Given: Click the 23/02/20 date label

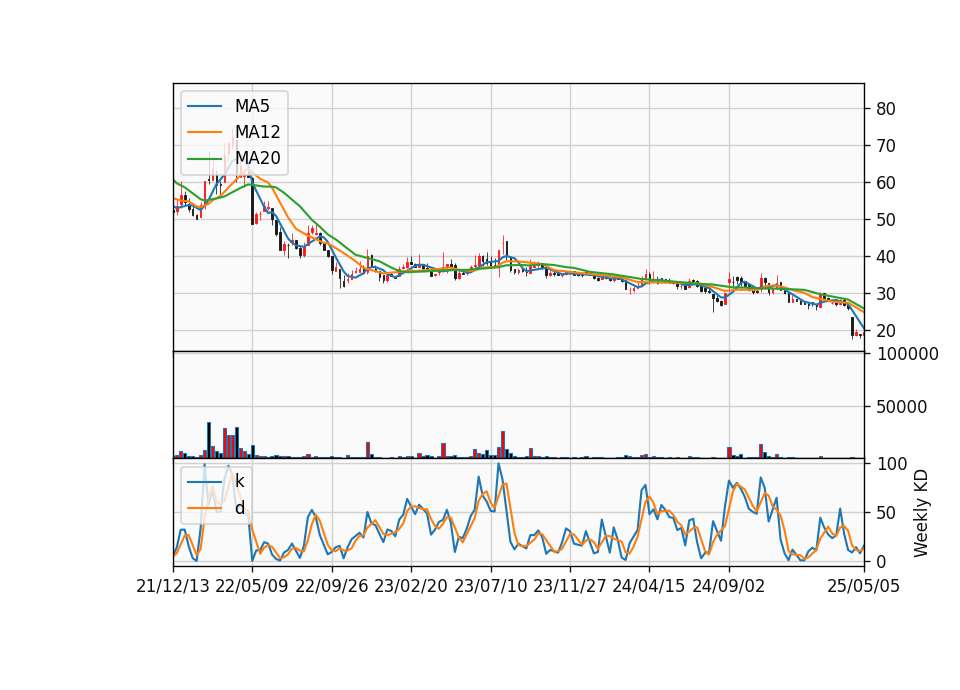Looking at the screenshot, I should tap(411, 586).
